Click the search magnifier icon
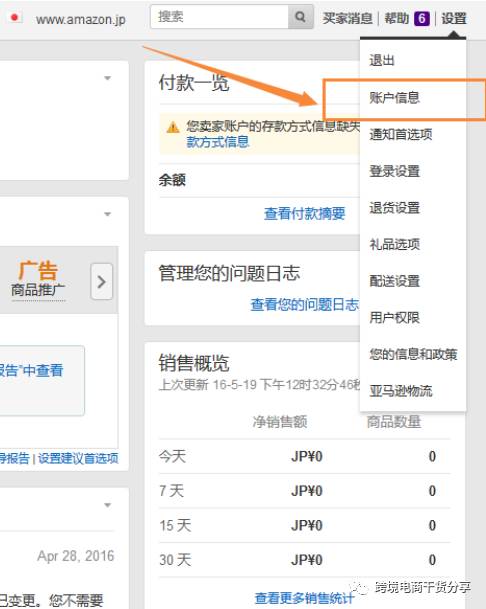486x609 pixels. pos(300,17)
